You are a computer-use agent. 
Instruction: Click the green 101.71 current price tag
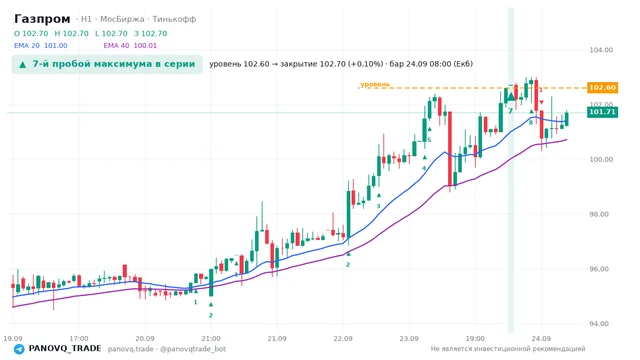(602, 112)
